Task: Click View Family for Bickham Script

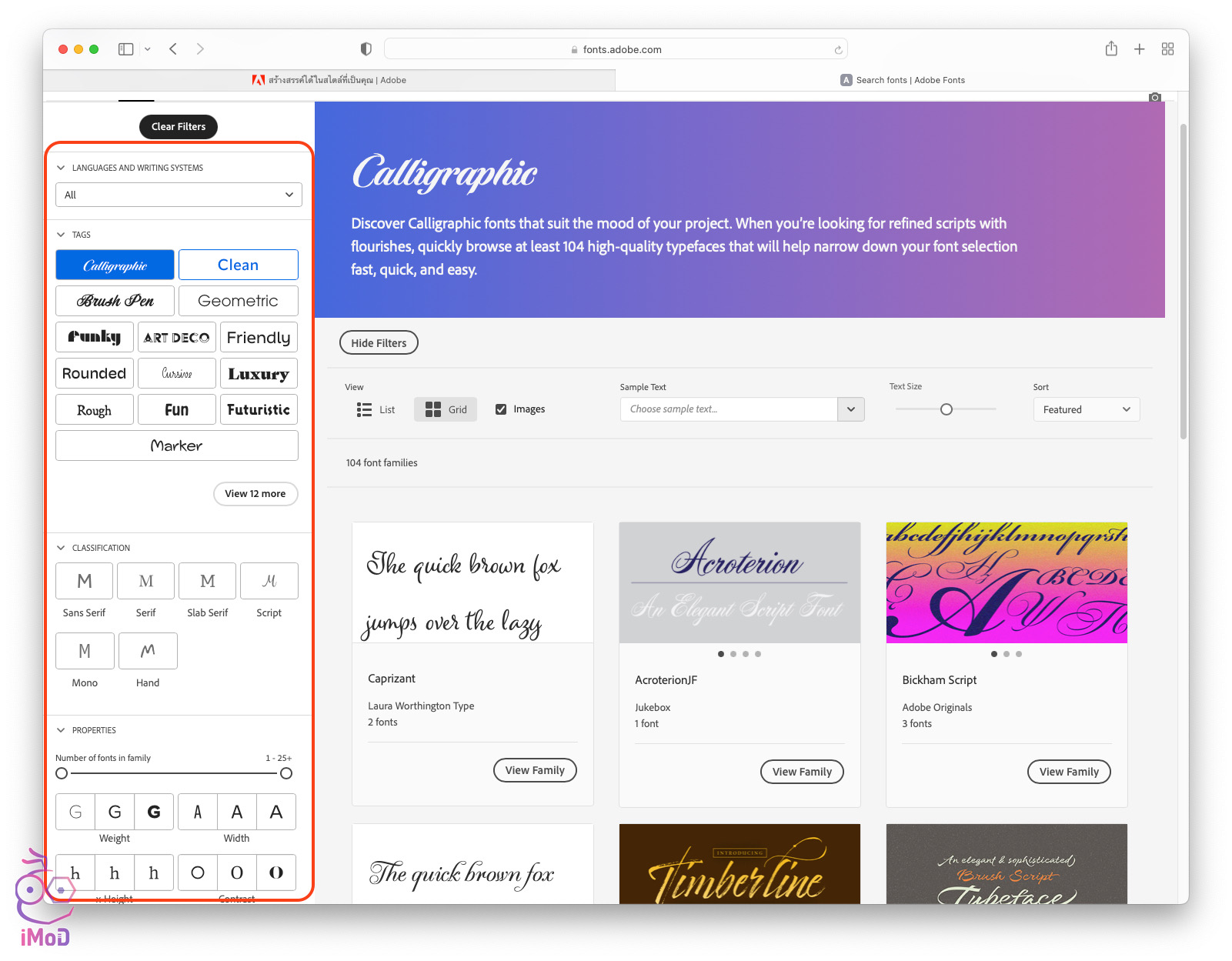Action: 1068,772
